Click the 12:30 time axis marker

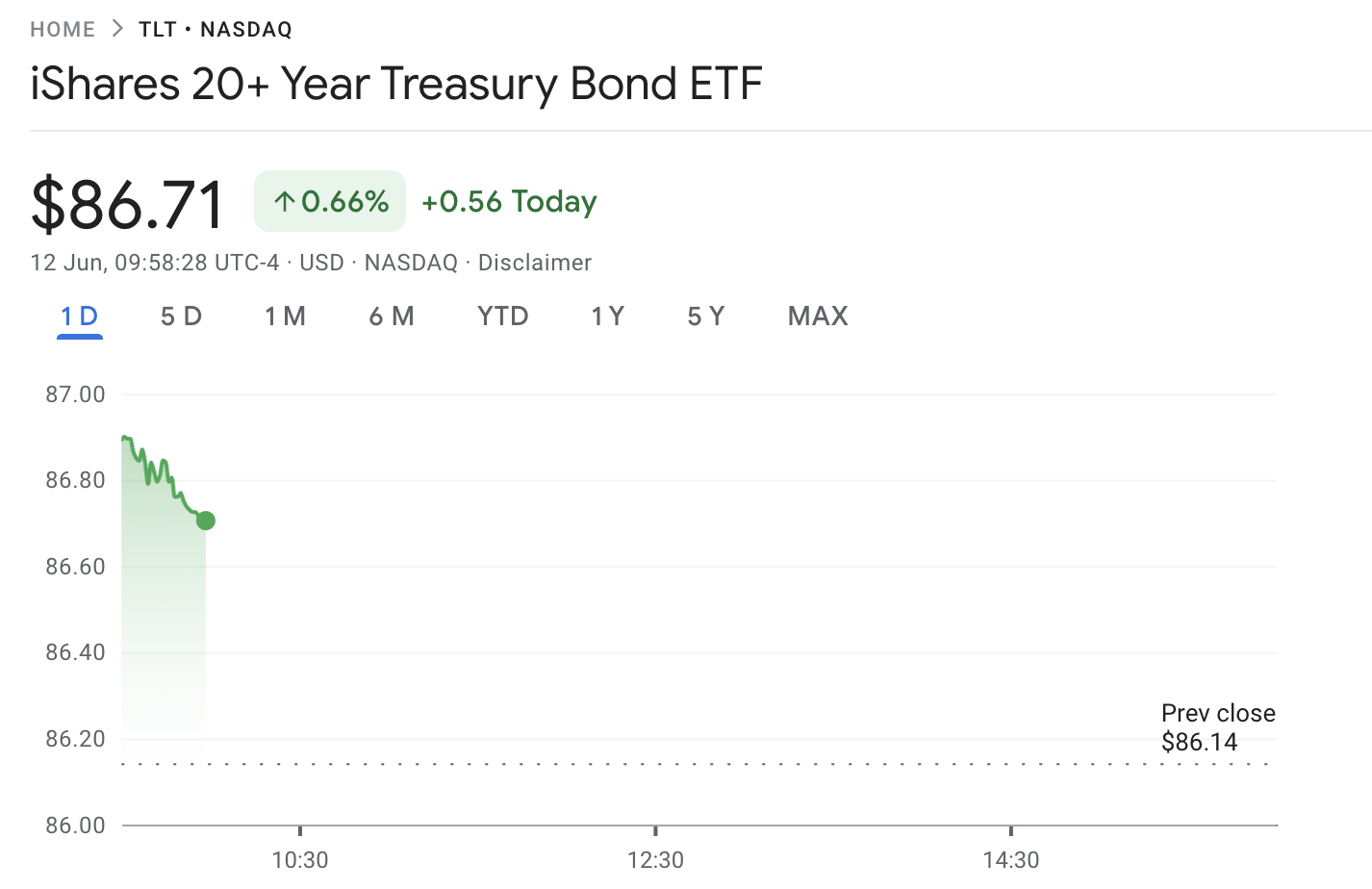pyautogui.click(x=655, y=859)
